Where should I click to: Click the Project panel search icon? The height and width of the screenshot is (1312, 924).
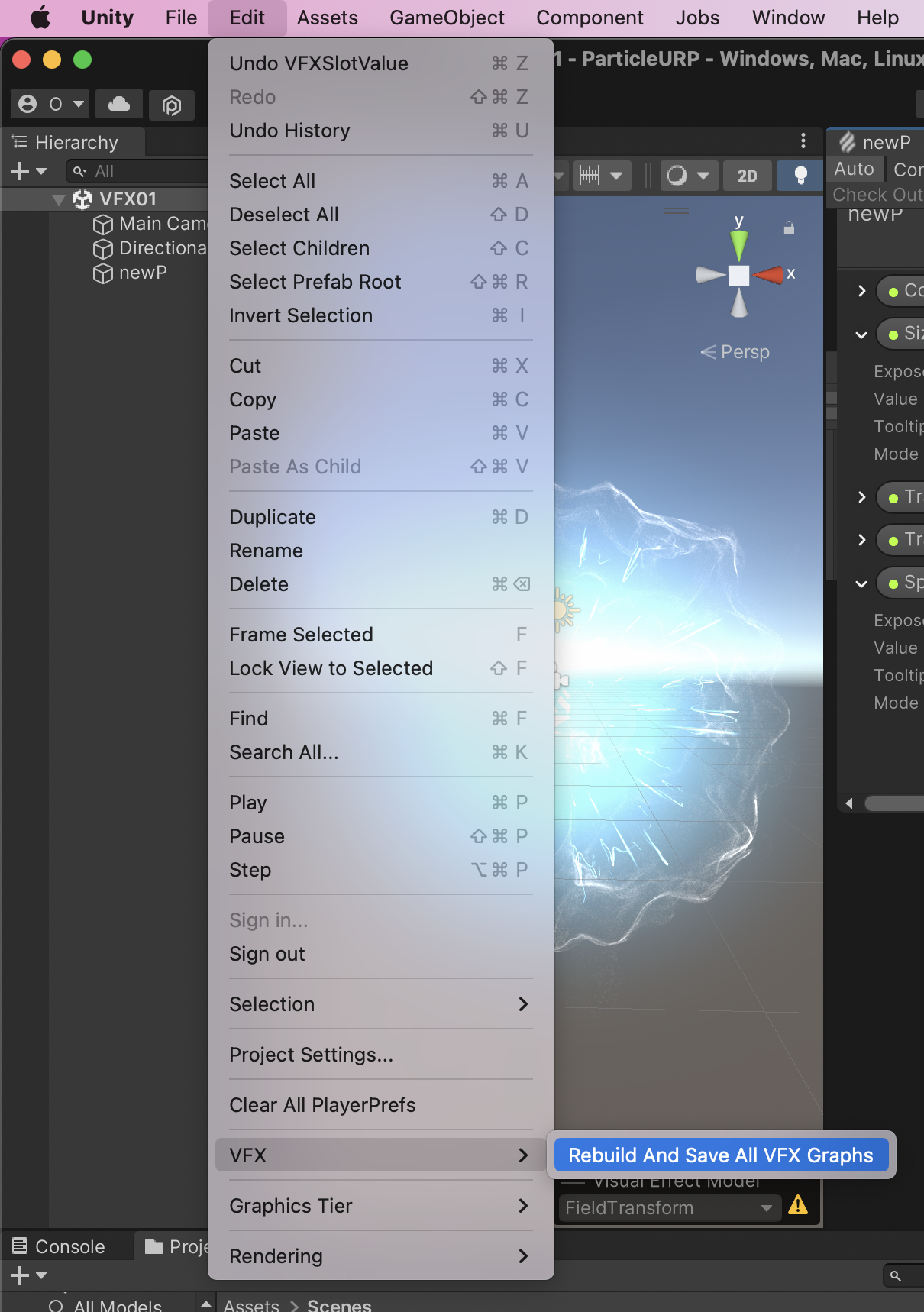[896, 1275]
